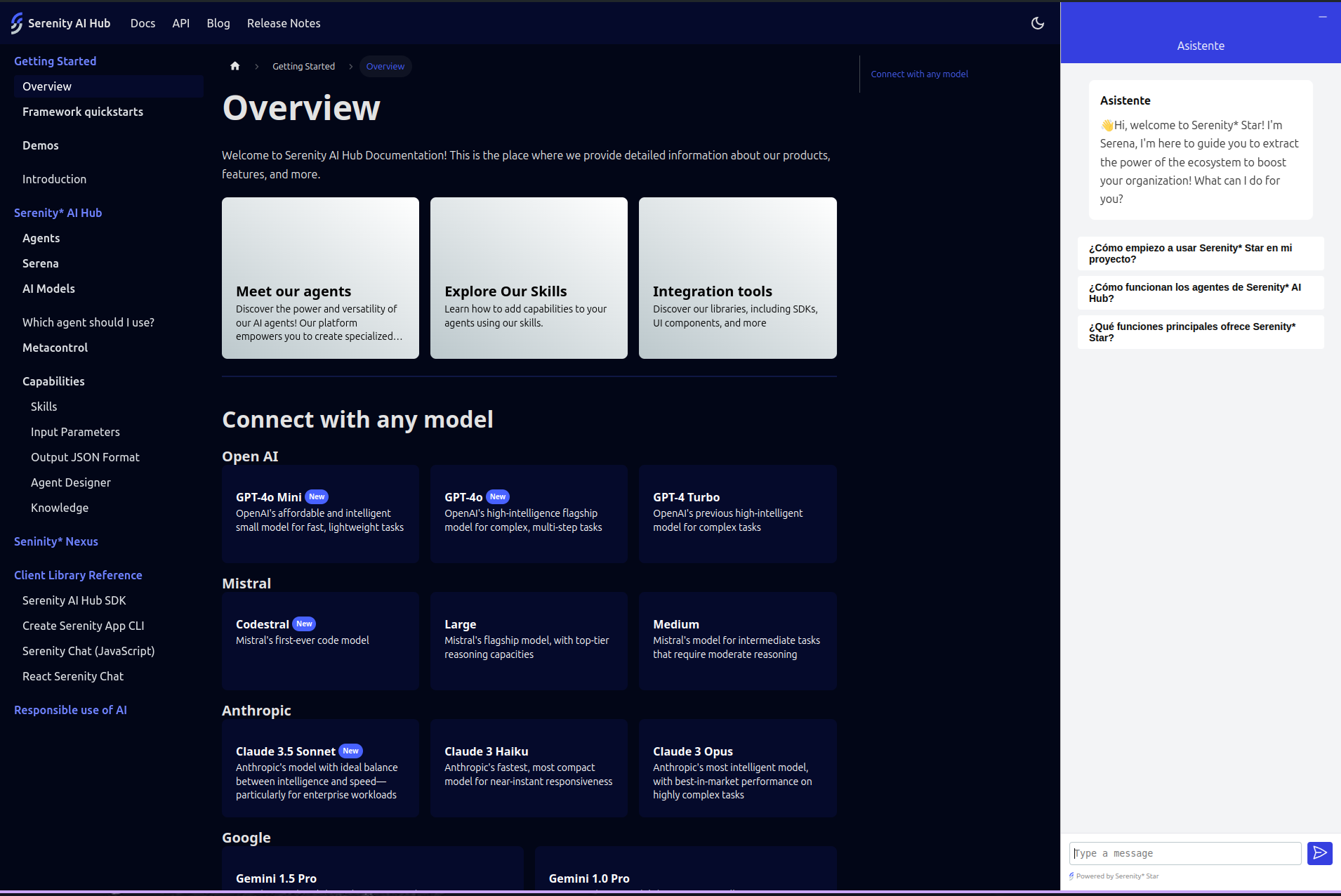Open the Explore Our Skills card

(529, 278)
